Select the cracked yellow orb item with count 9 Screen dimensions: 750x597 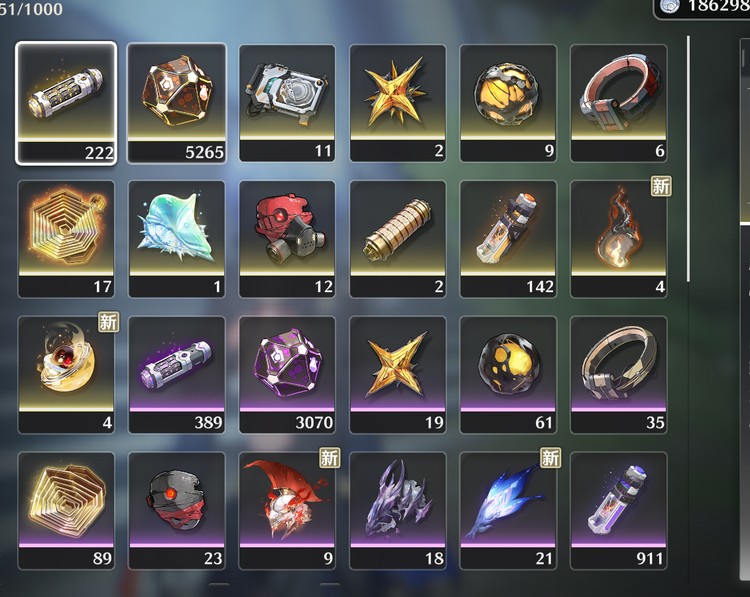pyautogui.click(x=508, y=103)
